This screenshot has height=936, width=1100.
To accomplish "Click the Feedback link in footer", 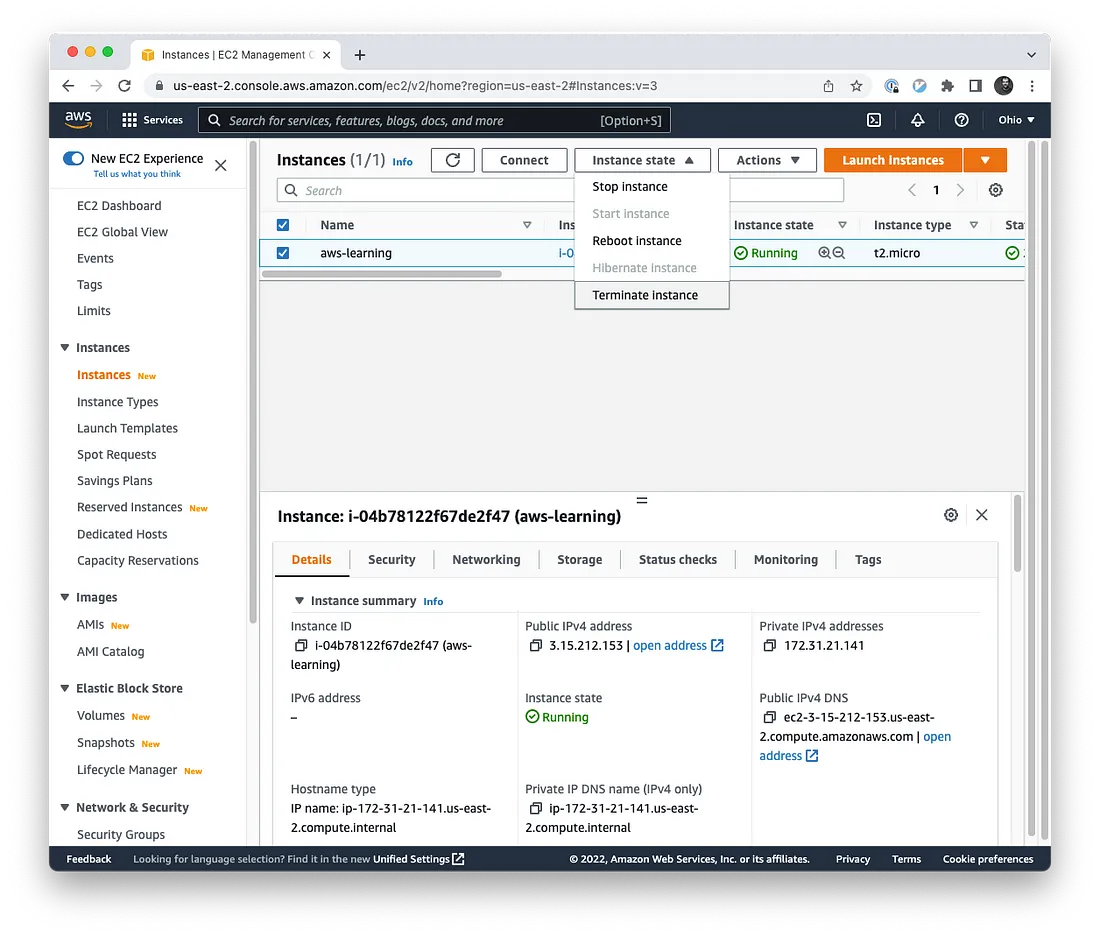I will point(88,859).
